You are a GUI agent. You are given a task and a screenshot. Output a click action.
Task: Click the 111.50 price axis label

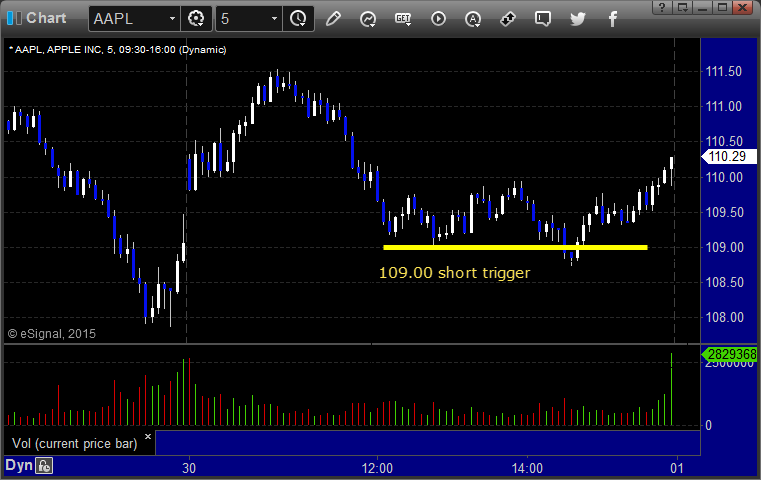724,71
